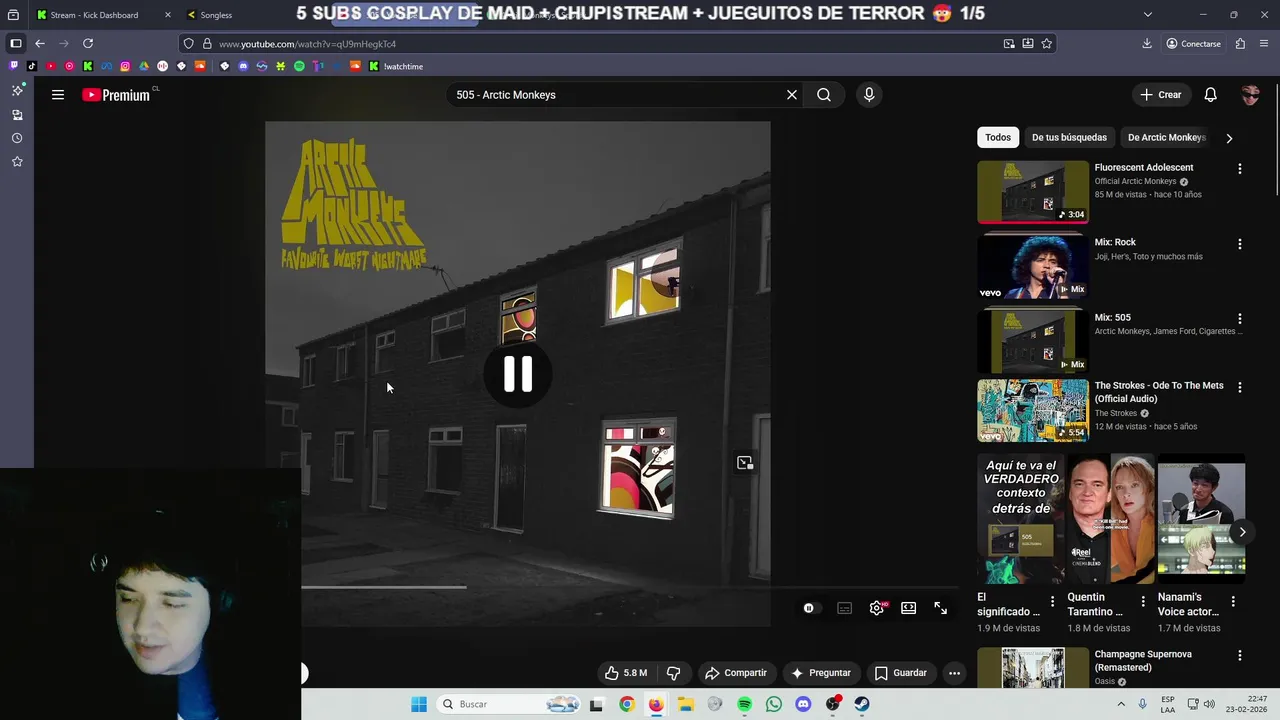Click the Preguntar button
1280x720 pixels.
[x=820, y=673]
